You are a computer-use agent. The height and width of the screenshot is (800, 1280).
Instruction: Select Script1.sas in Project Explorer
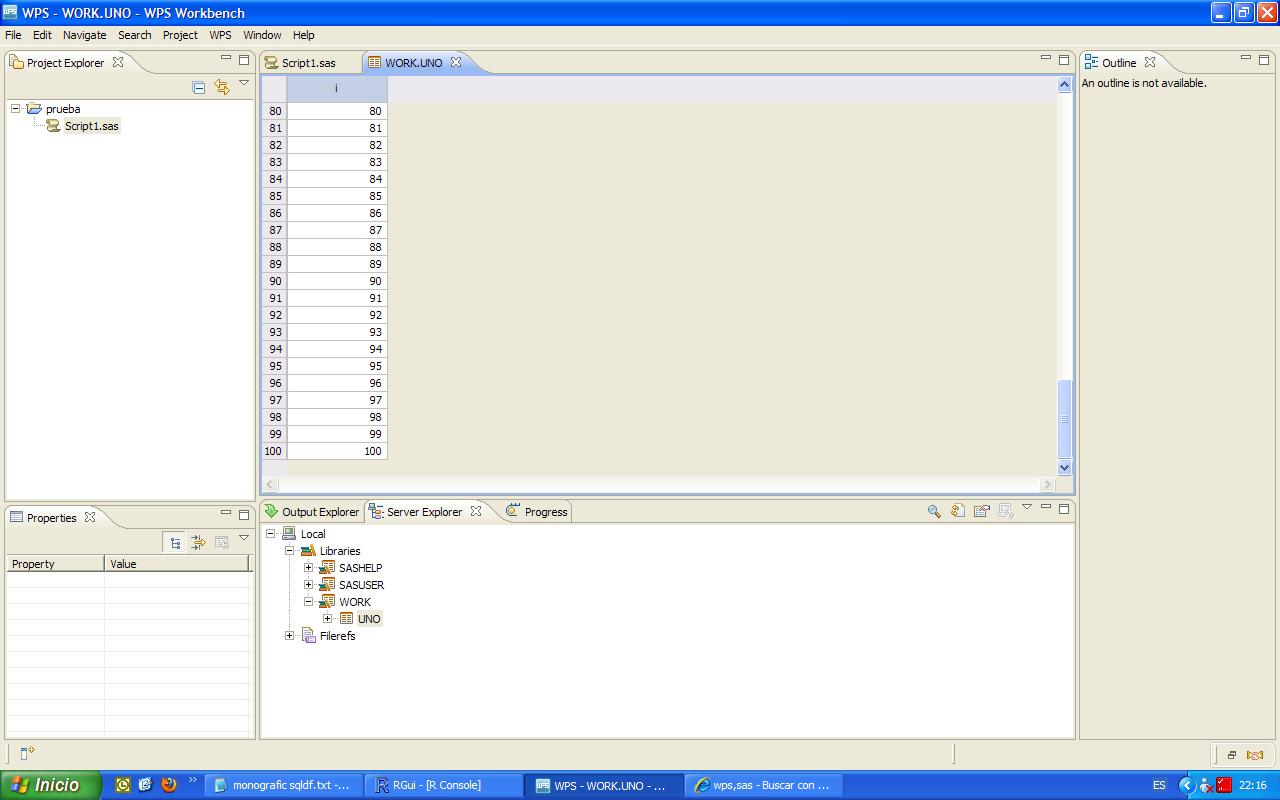click(x=91, y=126)
